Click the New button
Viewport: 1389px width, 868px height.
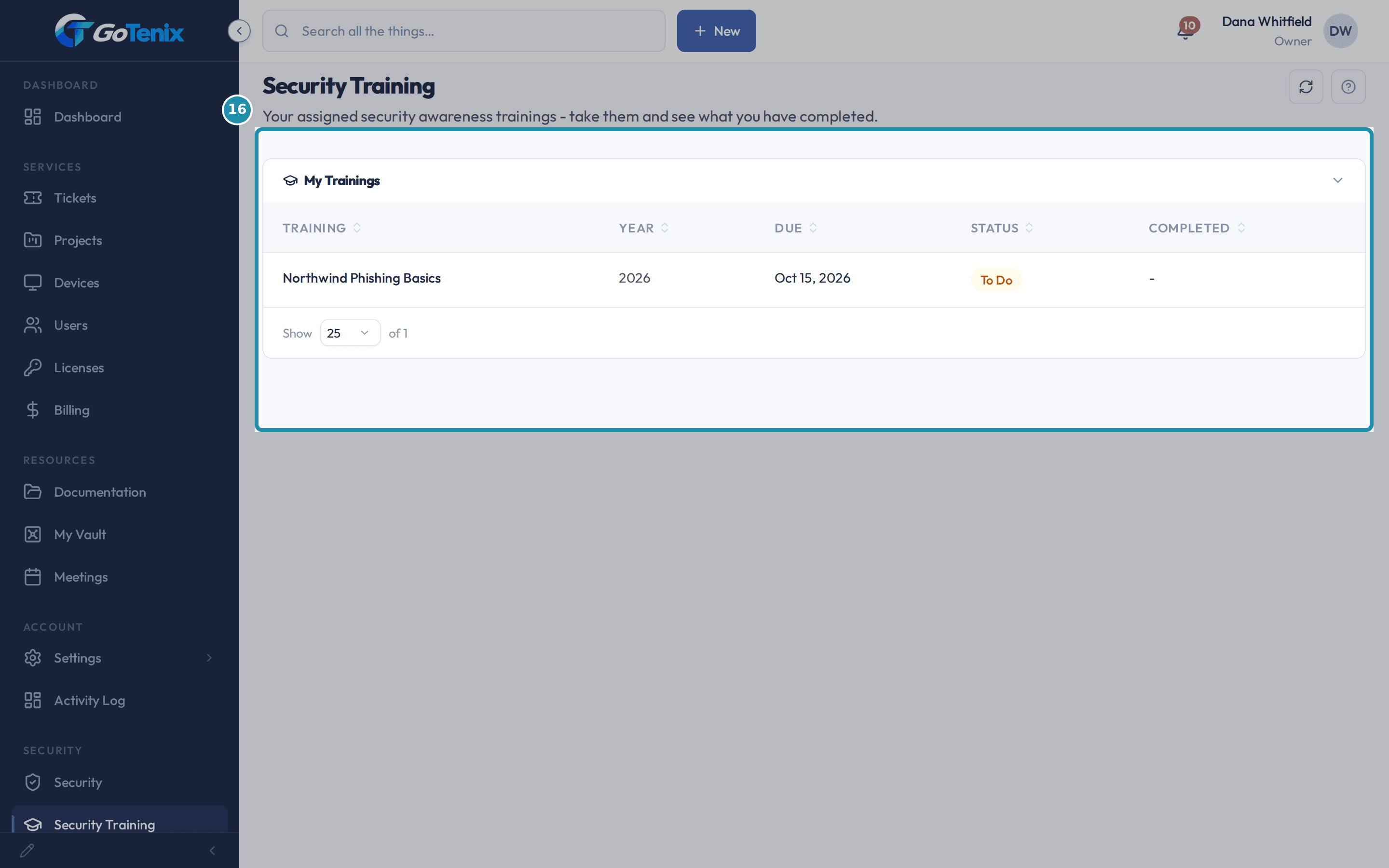716,31
